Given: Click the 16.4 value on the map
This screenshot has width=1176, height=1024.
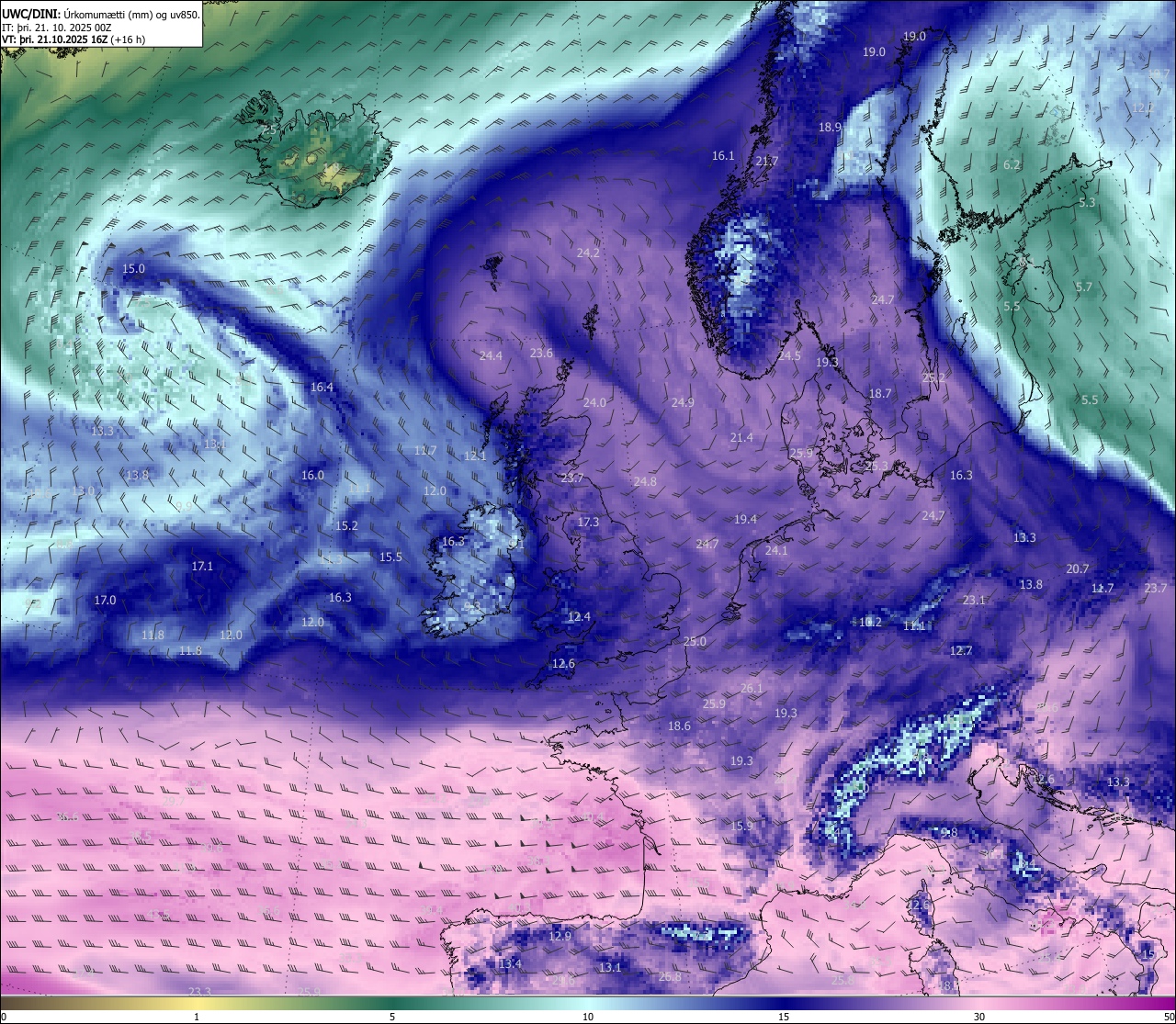Looking at the screenshot, I should click(322, 388).
